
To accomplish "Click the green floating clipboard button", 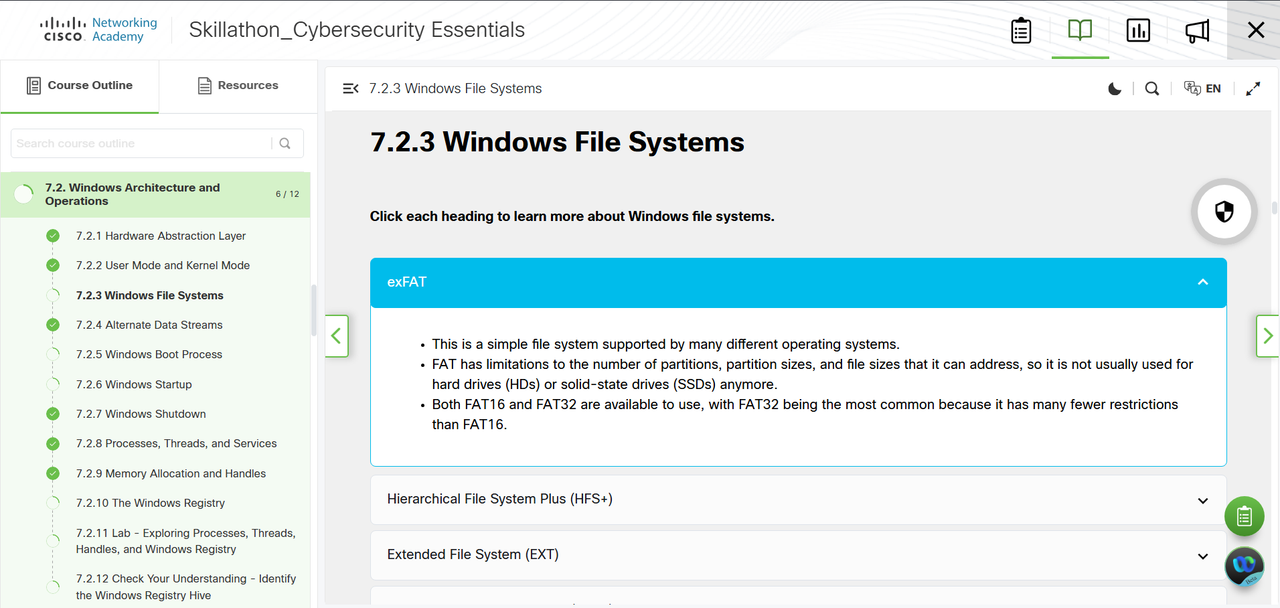I will click(1244, 517).
